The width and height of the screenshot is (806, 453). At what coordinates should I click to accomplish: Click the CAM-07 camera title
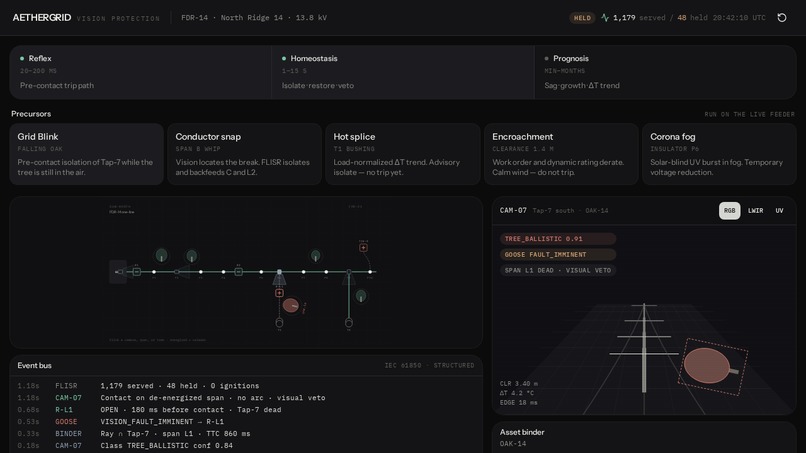[x=513, y=210]
